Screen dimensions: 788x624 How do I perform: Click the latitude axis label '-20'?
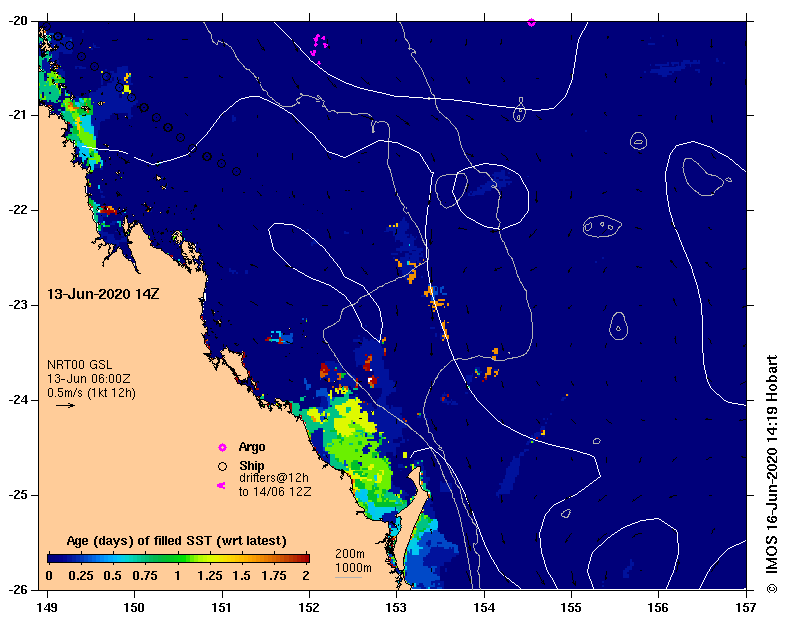(16, 21)
